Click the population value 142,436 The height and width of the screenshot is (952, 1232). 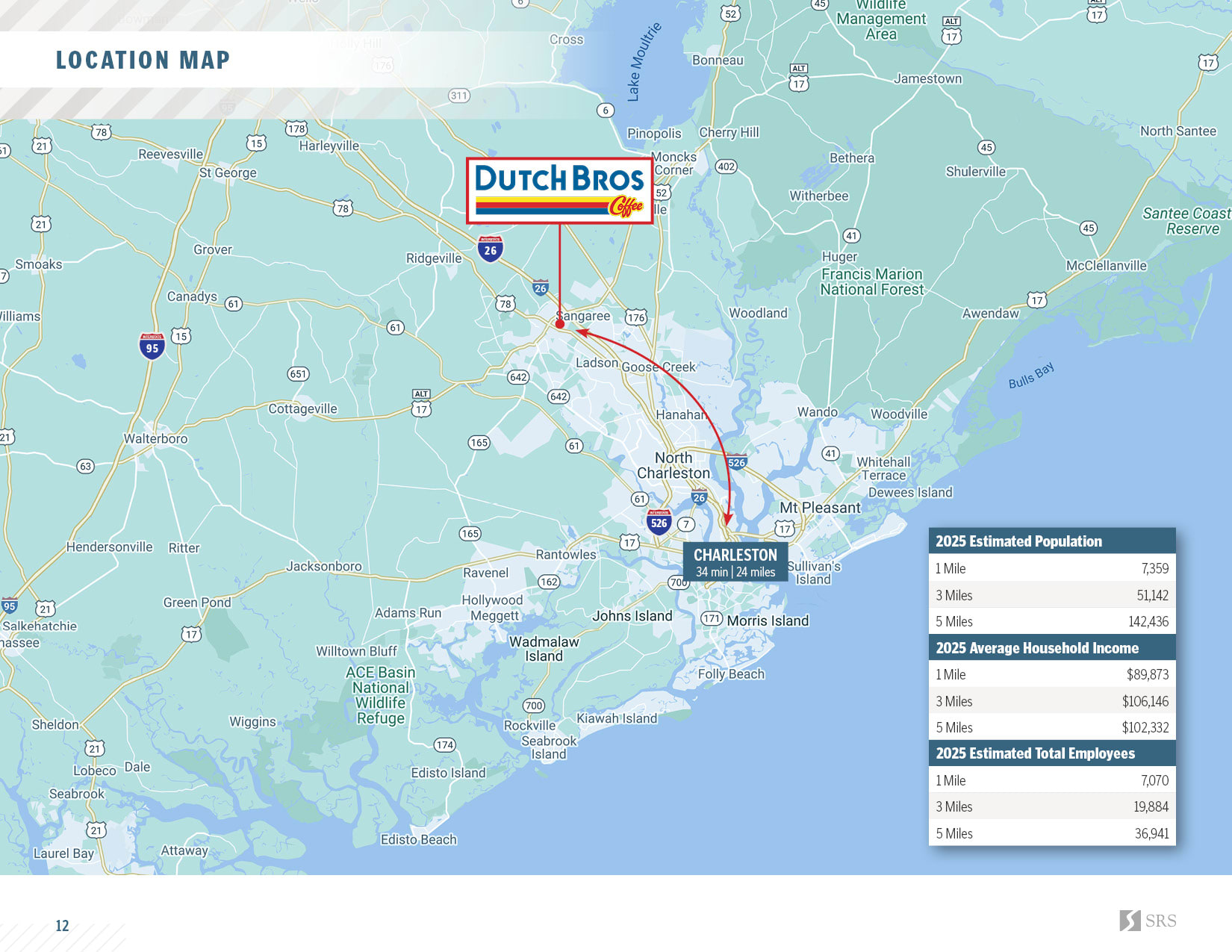point(1148,621)
